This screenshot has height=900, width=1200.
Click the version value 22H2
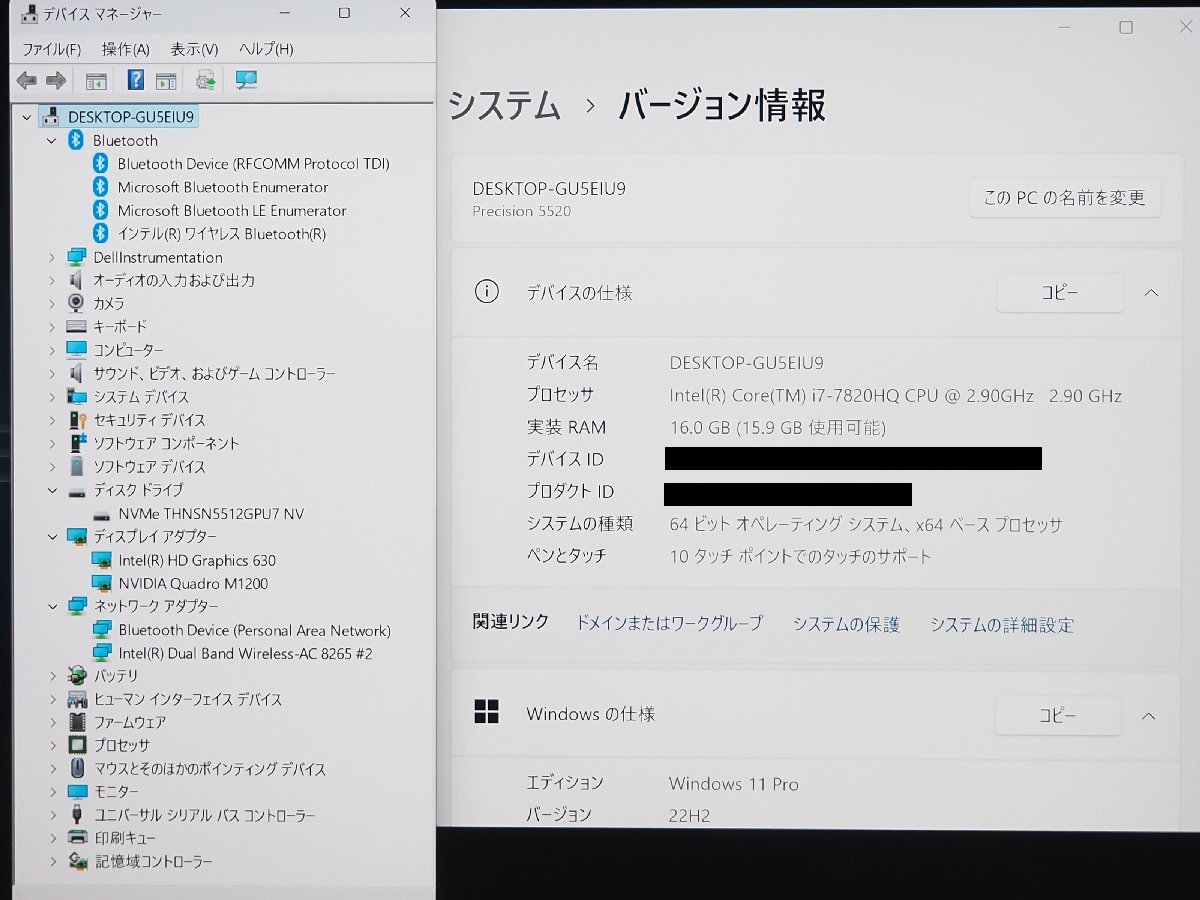click(x=690, y=816)
